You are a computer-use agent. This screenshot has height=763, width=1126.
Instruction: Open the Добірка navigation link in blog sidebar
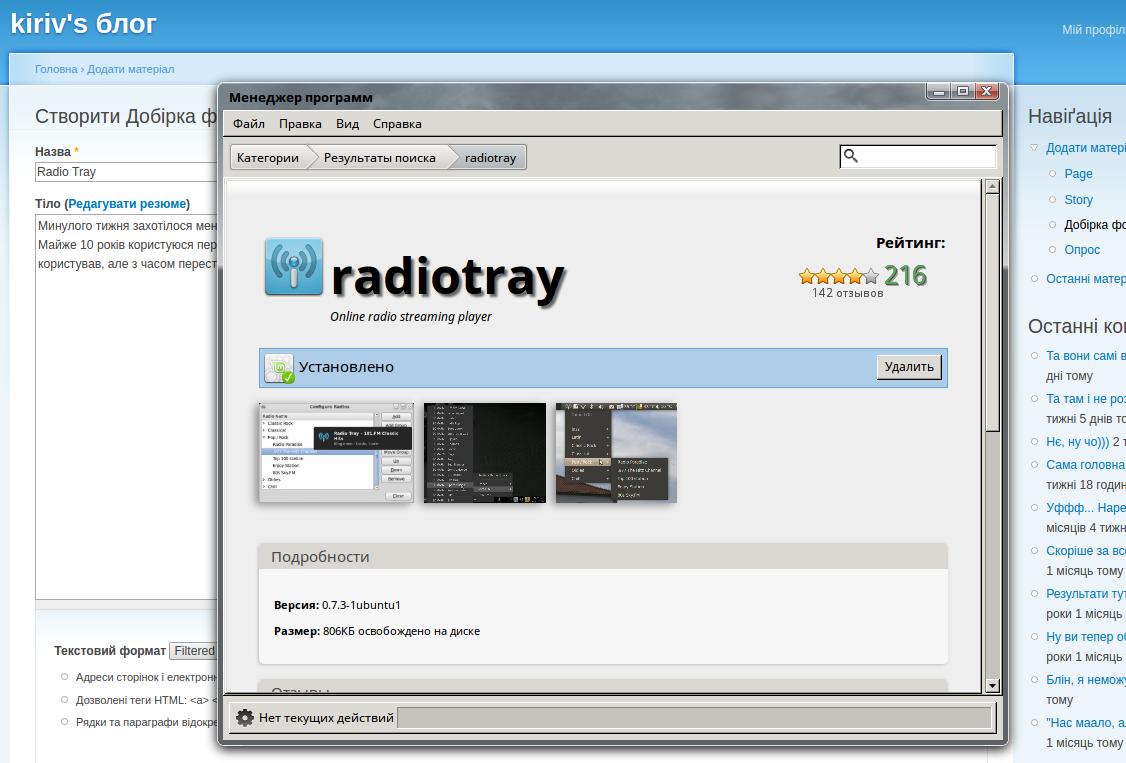(x=1095, y=225)
